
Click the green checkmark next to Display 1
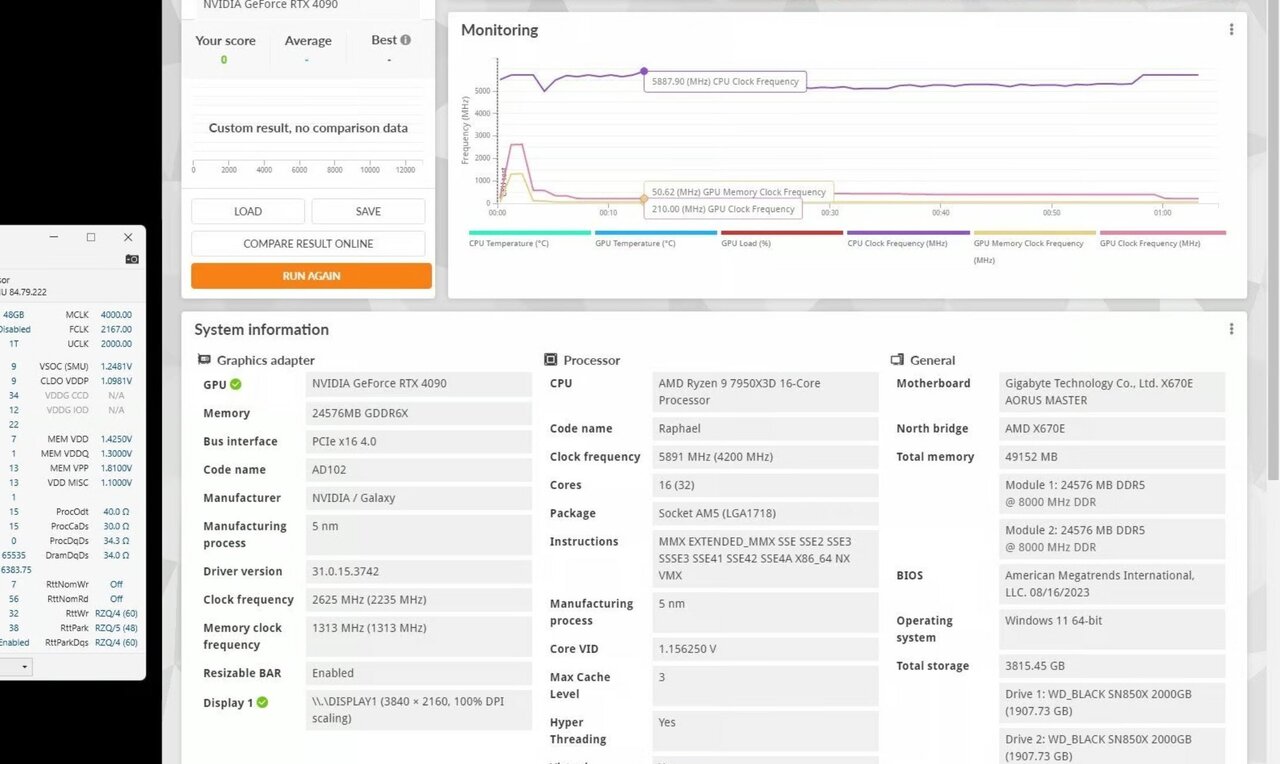click(262, 702)
